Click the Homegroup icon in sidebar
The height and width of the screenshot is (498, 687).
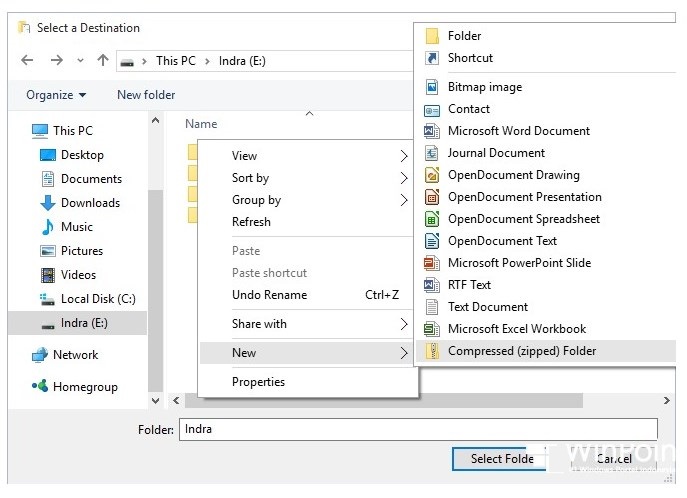[x=40, y=387]
